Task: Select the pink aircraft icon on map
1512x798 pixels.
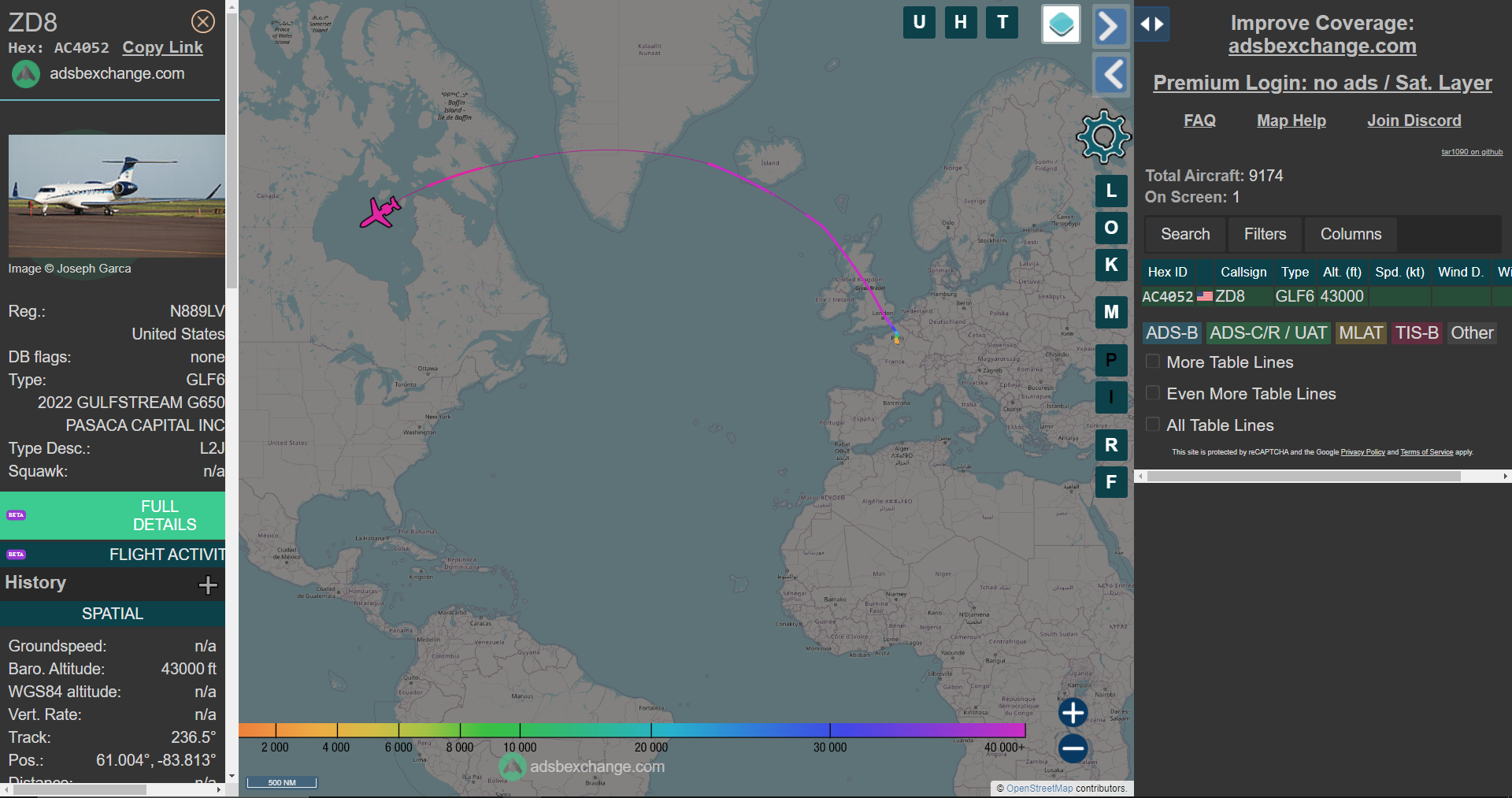Action: [380, 212]
